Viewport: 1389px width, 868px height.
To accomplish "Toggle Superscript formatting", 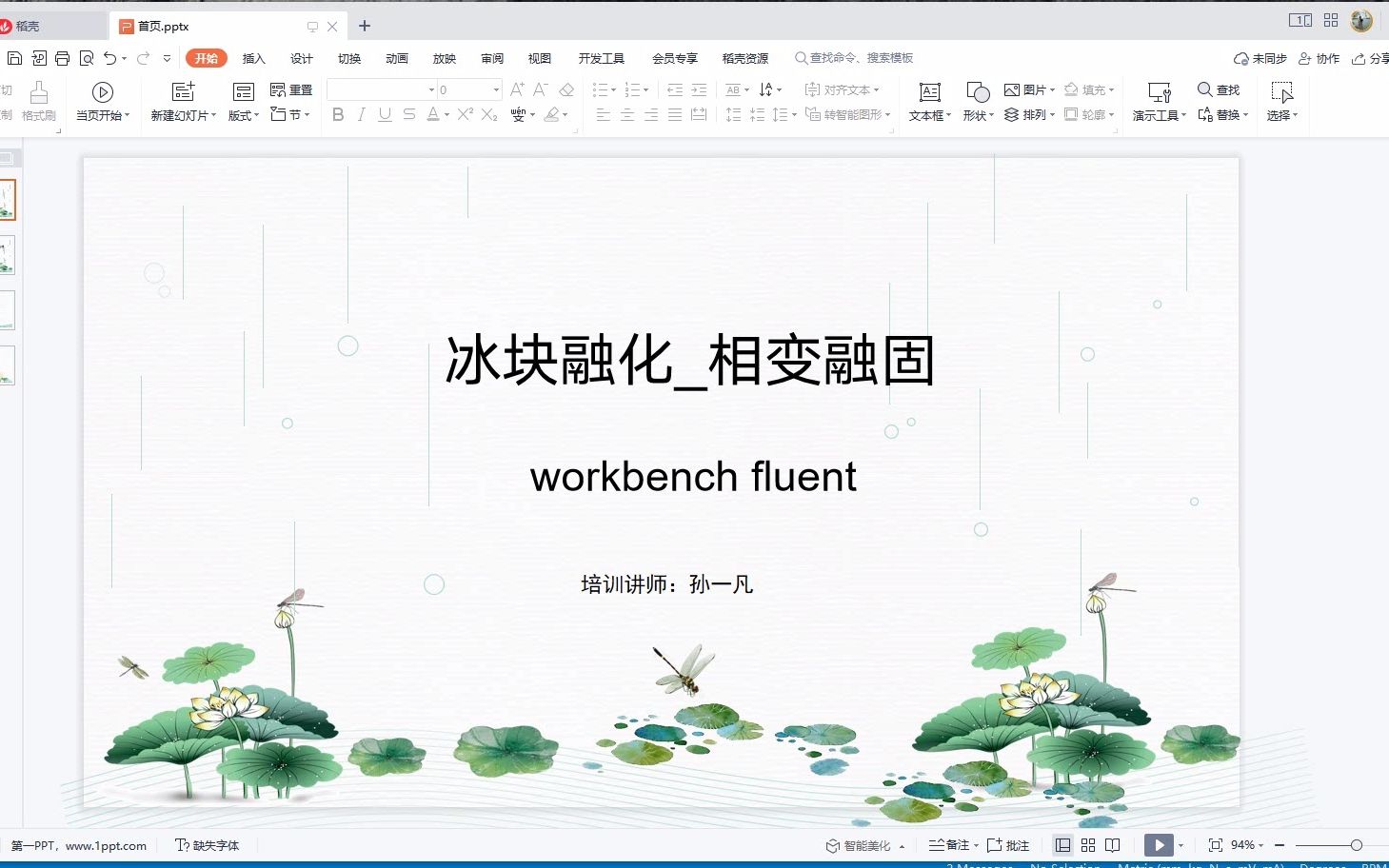I will pos(465,114).
